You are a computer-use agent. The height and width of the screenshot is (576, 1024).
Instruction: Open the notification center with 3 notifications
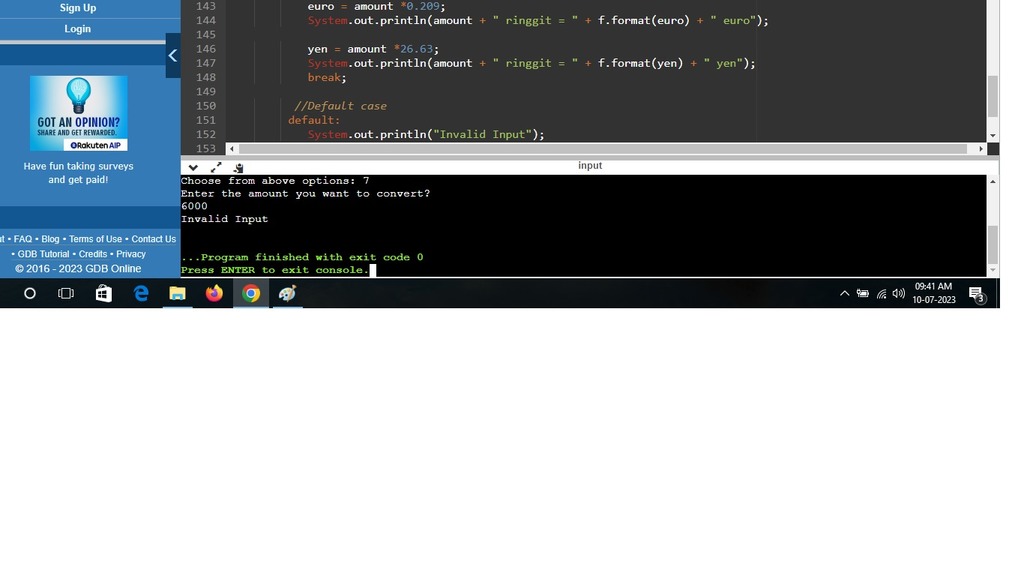977,295
